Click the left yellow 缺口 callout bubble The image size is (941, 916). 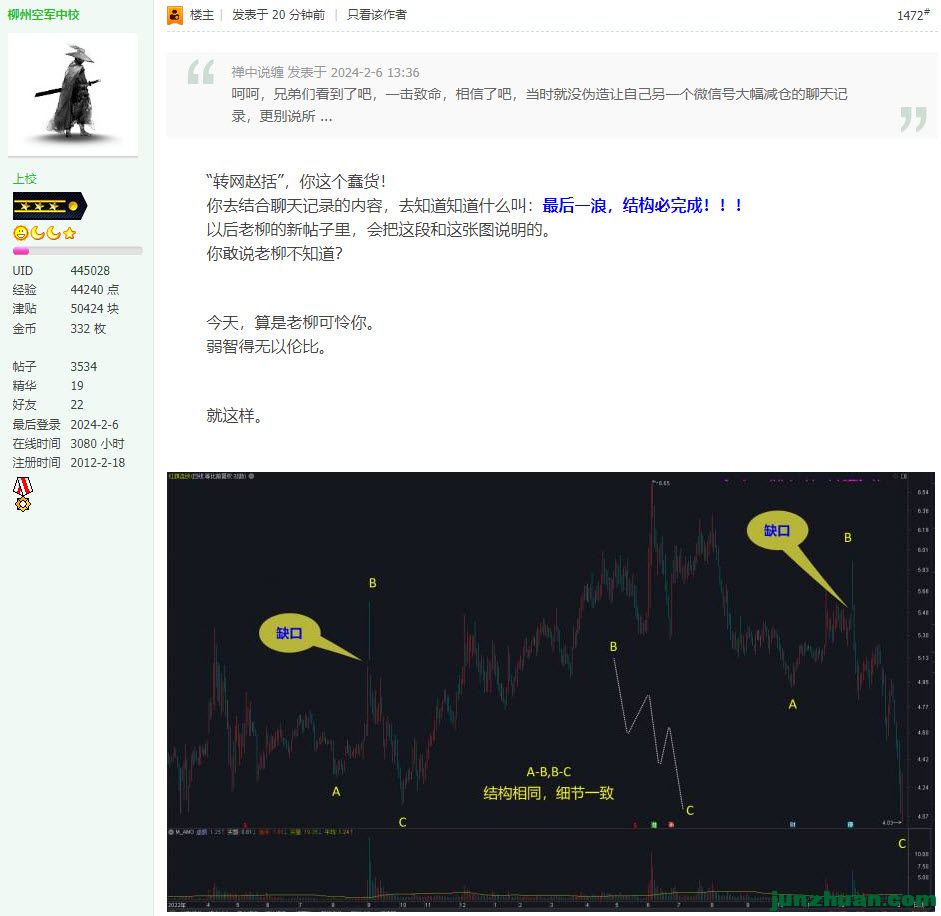click(289, 634)
